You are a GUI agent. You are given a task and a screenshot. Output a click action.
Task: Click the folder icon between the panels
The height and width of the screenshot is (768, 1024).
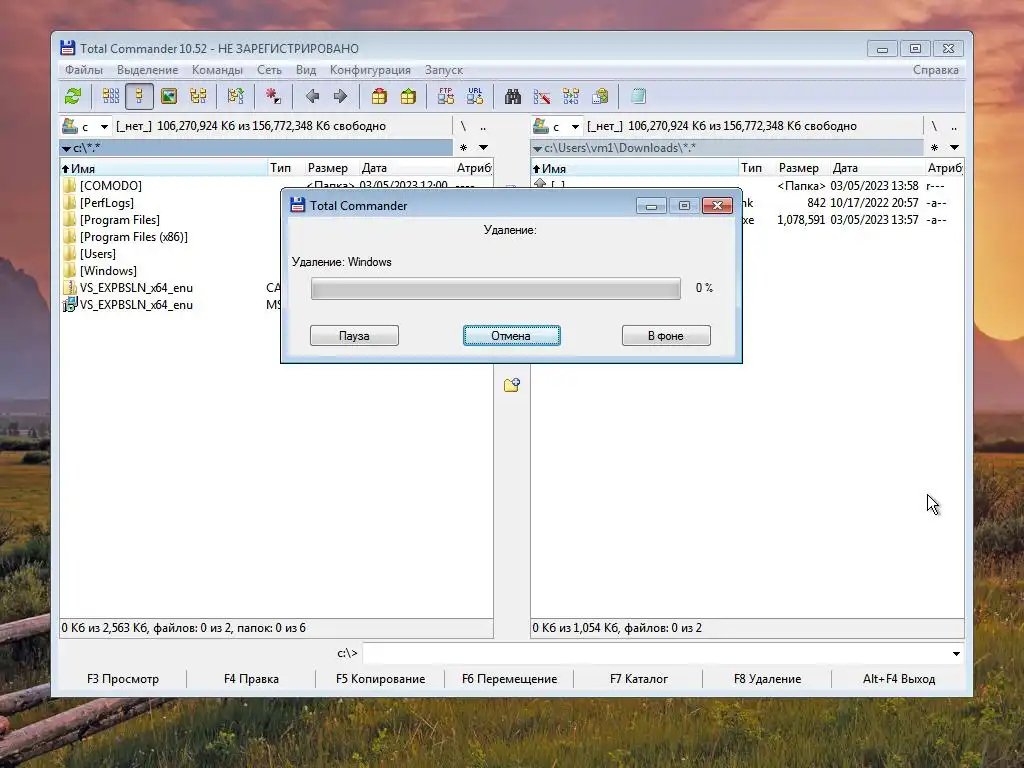[x=512, y=385]
